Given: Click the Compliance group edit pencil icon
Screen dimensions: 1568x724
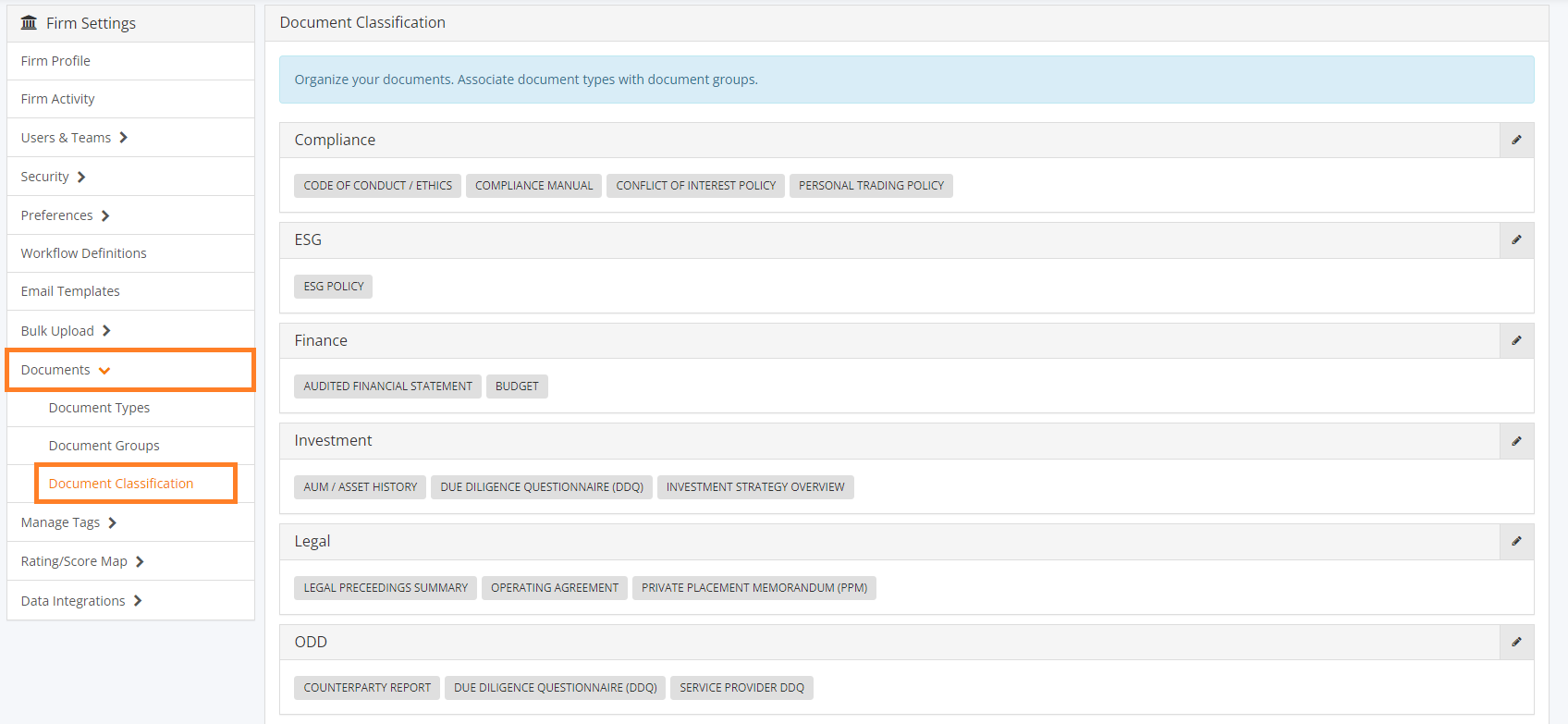Looking at the screenshot, I should [x=1516, y=140].
